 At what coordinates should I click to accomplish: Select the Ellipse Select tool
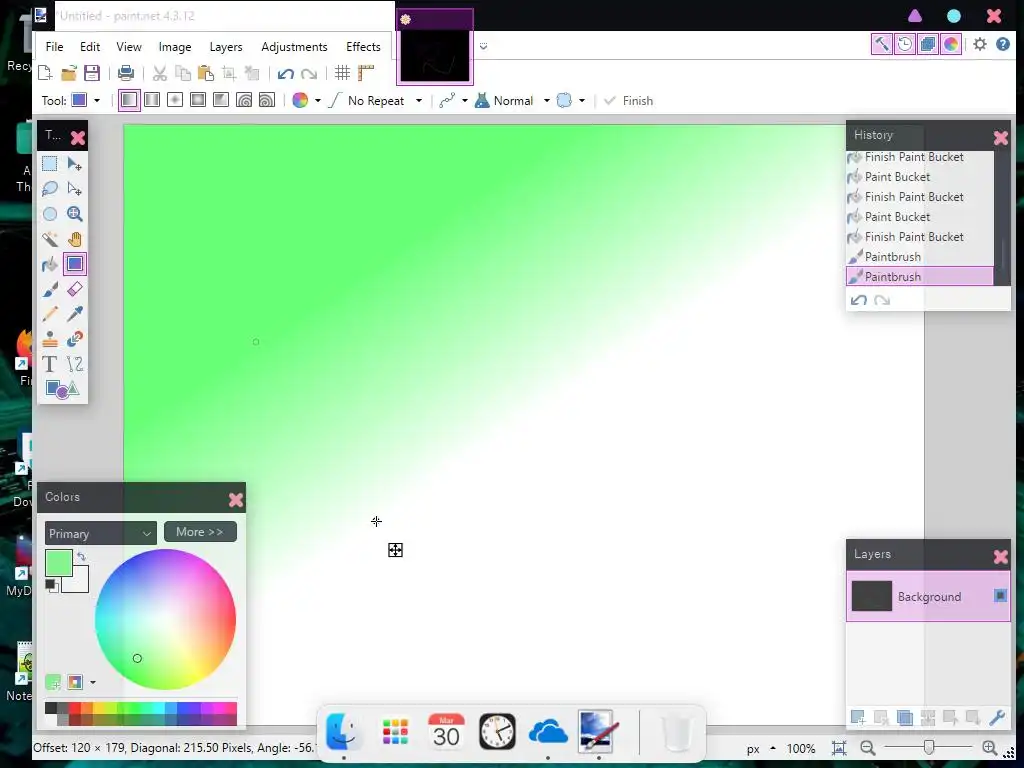pos(50,214)
